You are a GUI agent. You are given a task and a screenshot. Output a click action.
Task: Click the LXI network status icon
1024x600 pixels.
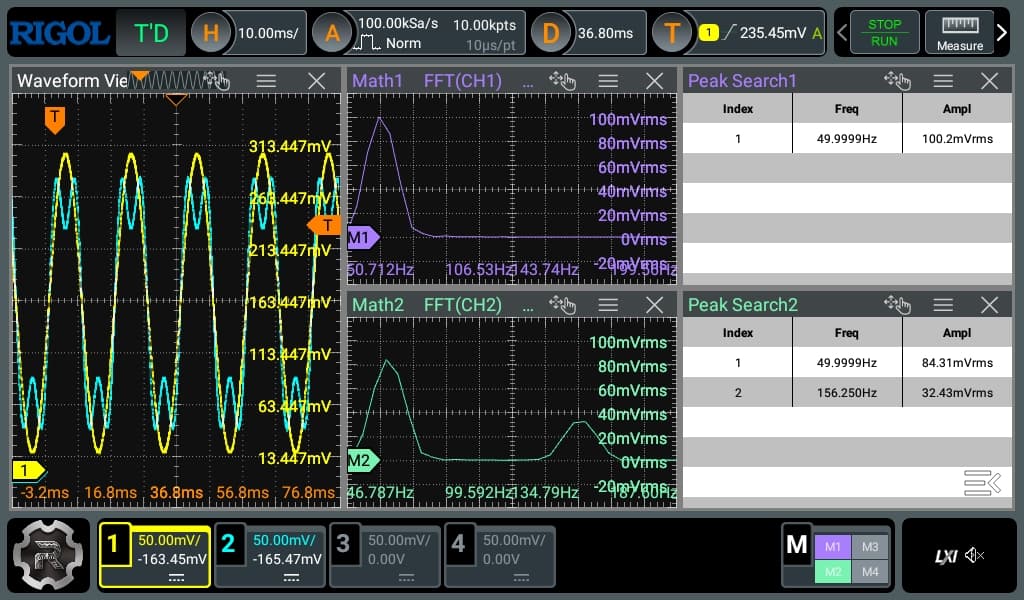(944, 554)
